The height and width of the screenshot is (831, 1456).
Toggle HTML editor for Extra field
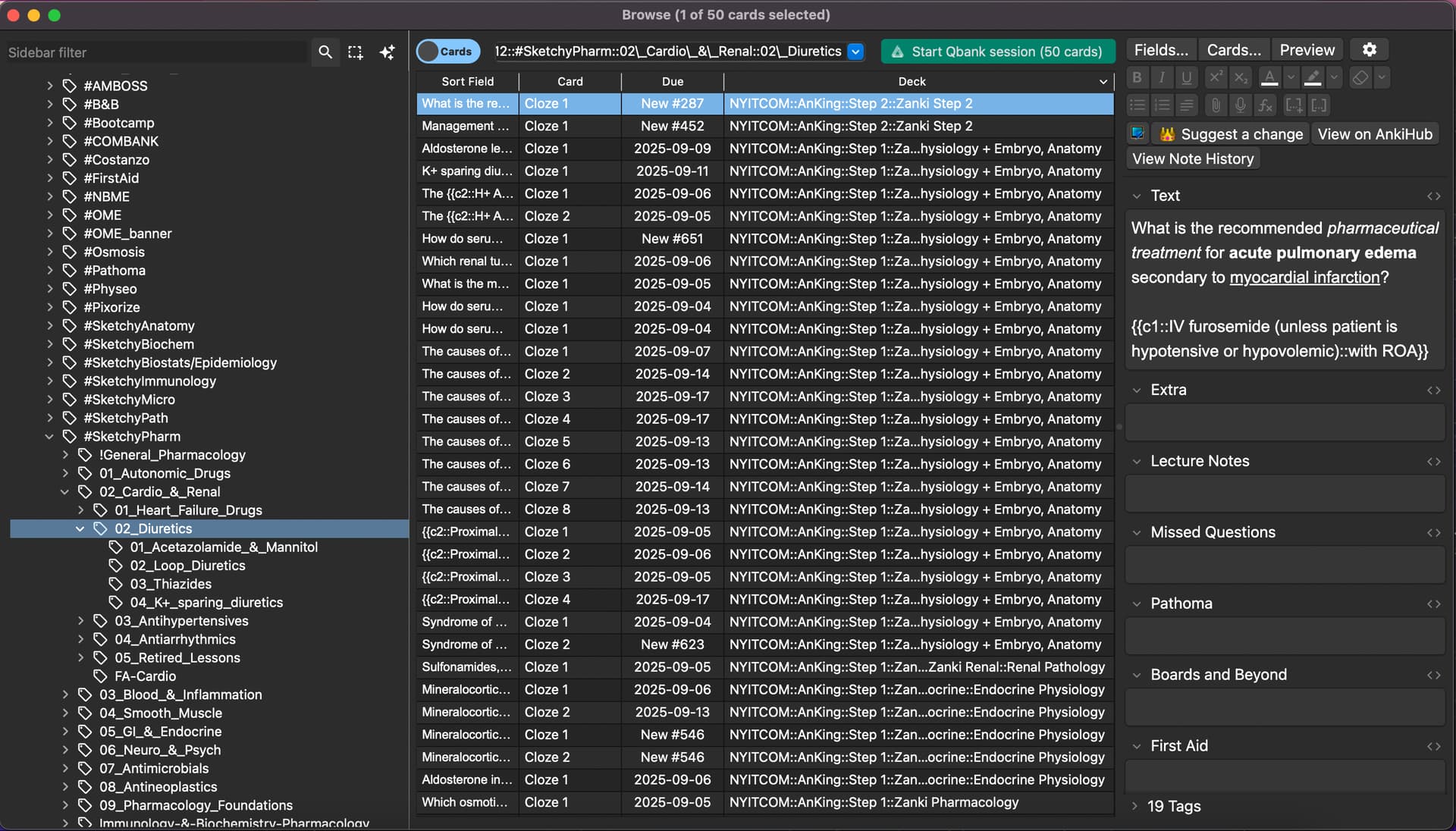click(x=1433, y=390)
